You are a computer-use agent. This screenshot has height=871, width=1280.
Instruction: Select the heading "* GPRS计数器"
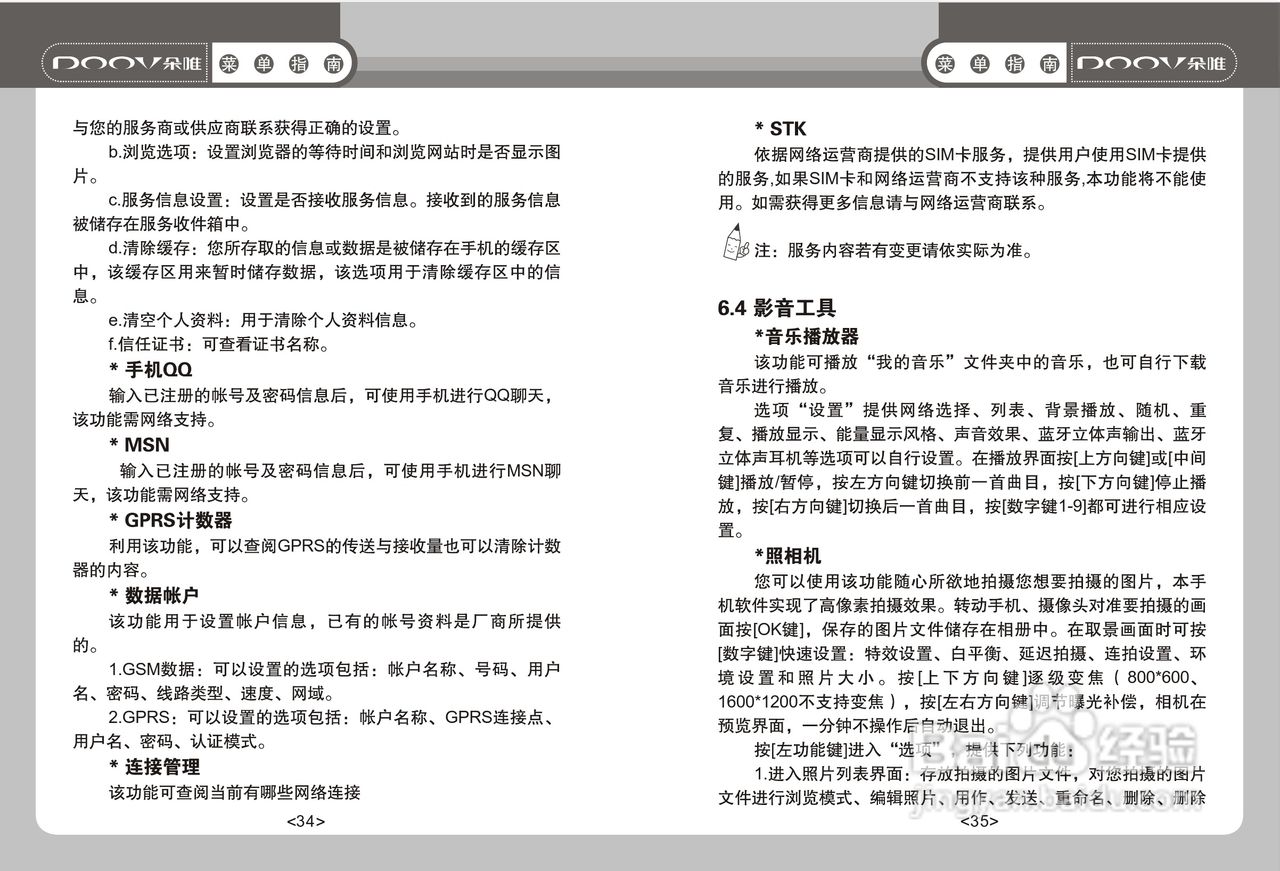click(x=170, y=520)
